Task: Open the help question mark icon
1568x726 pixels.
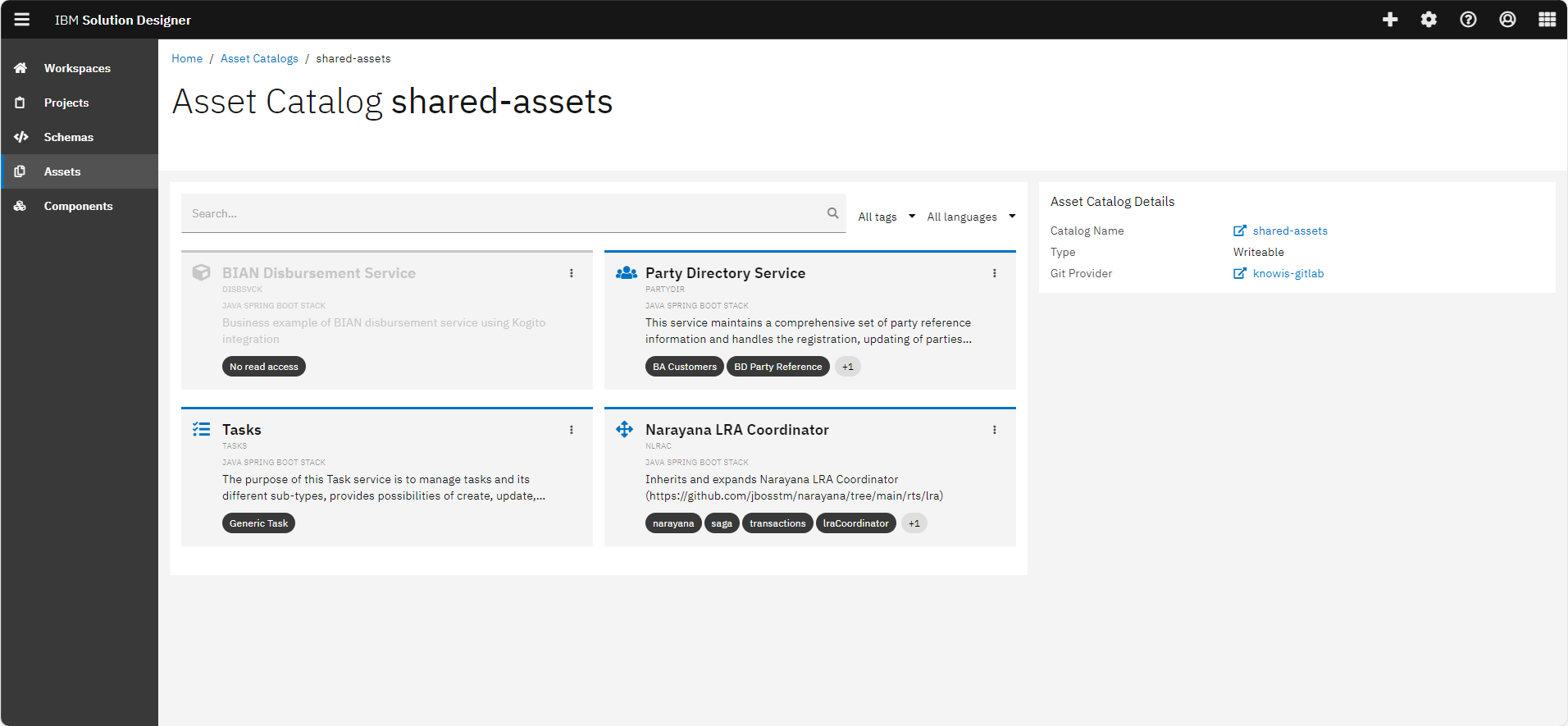Action: (1468, 20)
